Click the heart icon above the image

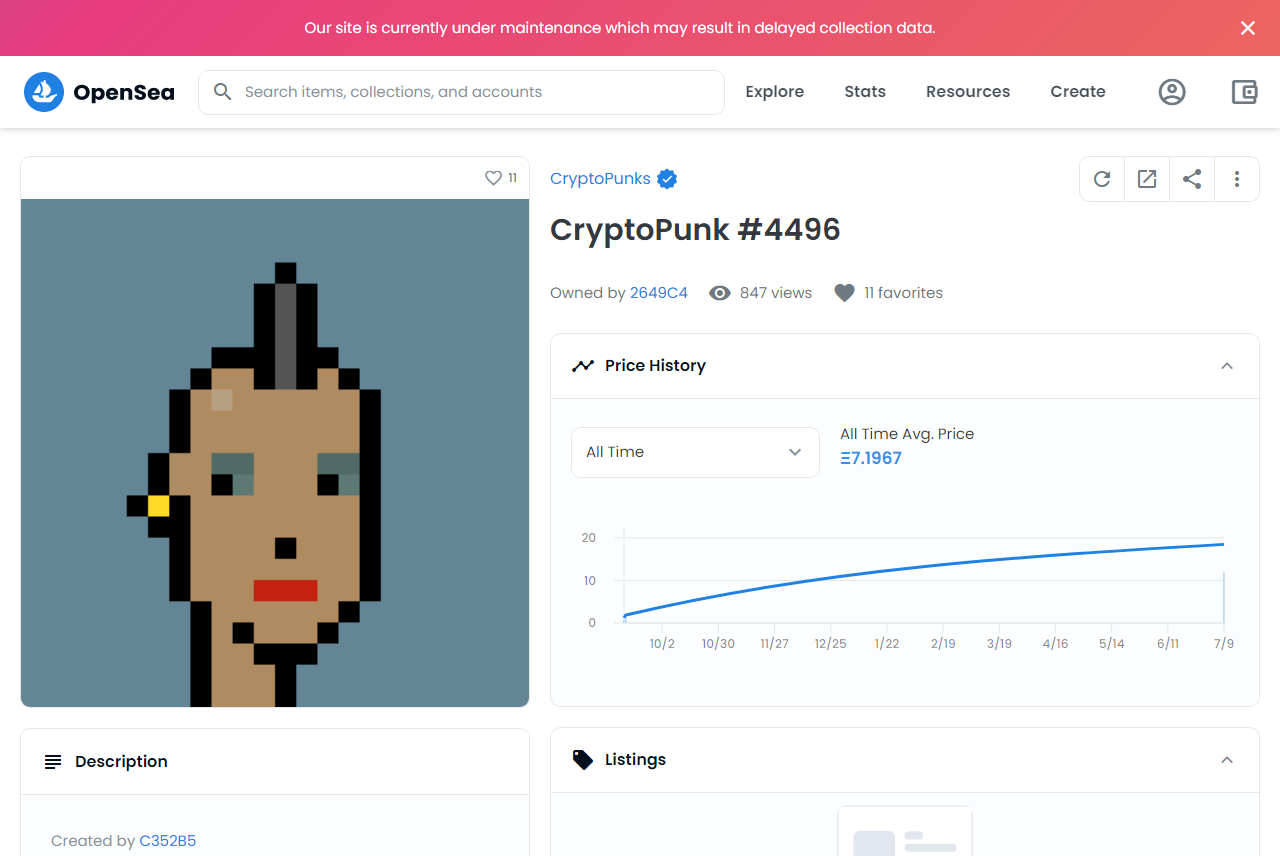(x=493, y=178)
